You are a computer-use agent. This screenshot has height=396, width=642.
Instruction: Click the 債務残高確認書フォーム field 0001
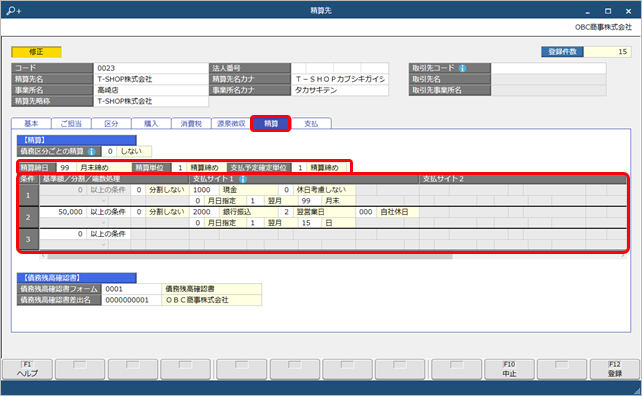[131, 289]
